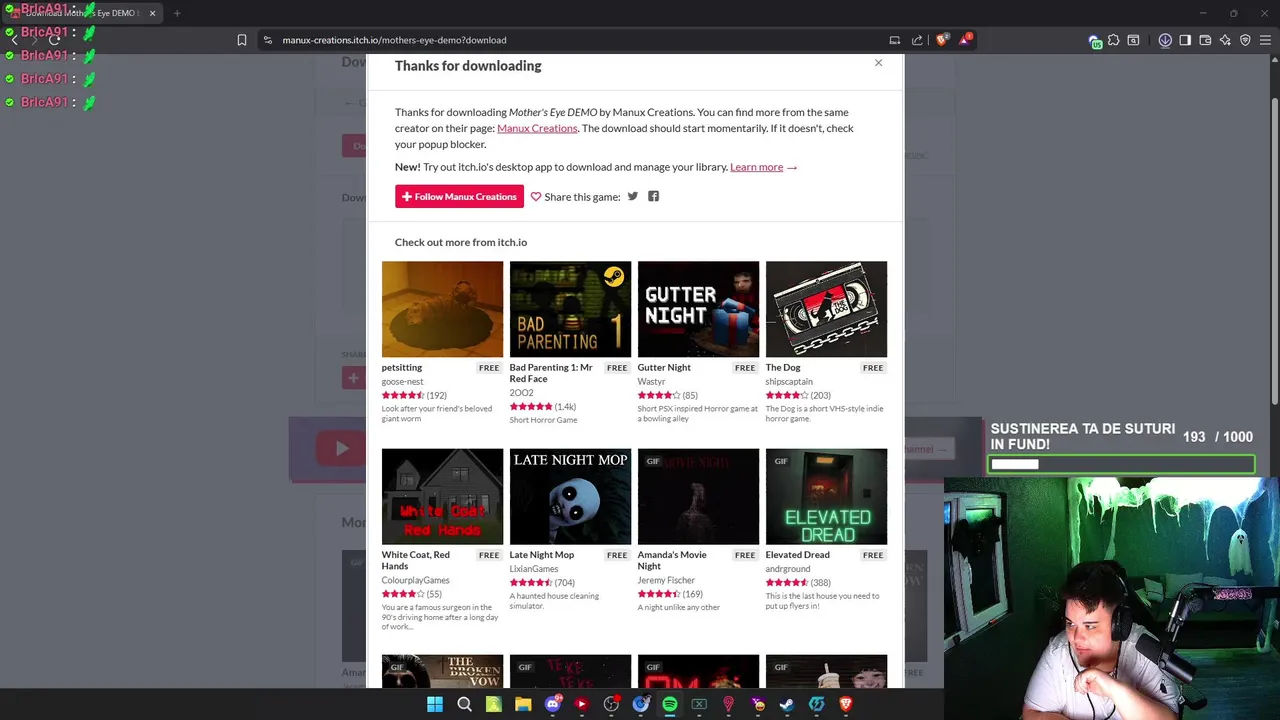Open Steam from the taskbar

787,704
